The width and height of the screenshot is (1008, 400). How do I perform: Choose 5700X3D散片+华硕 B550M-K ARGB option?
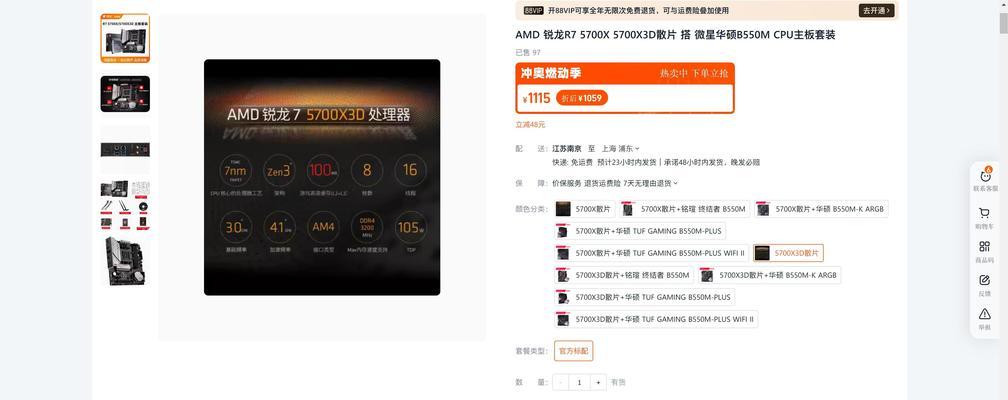(x=769, y=275)
